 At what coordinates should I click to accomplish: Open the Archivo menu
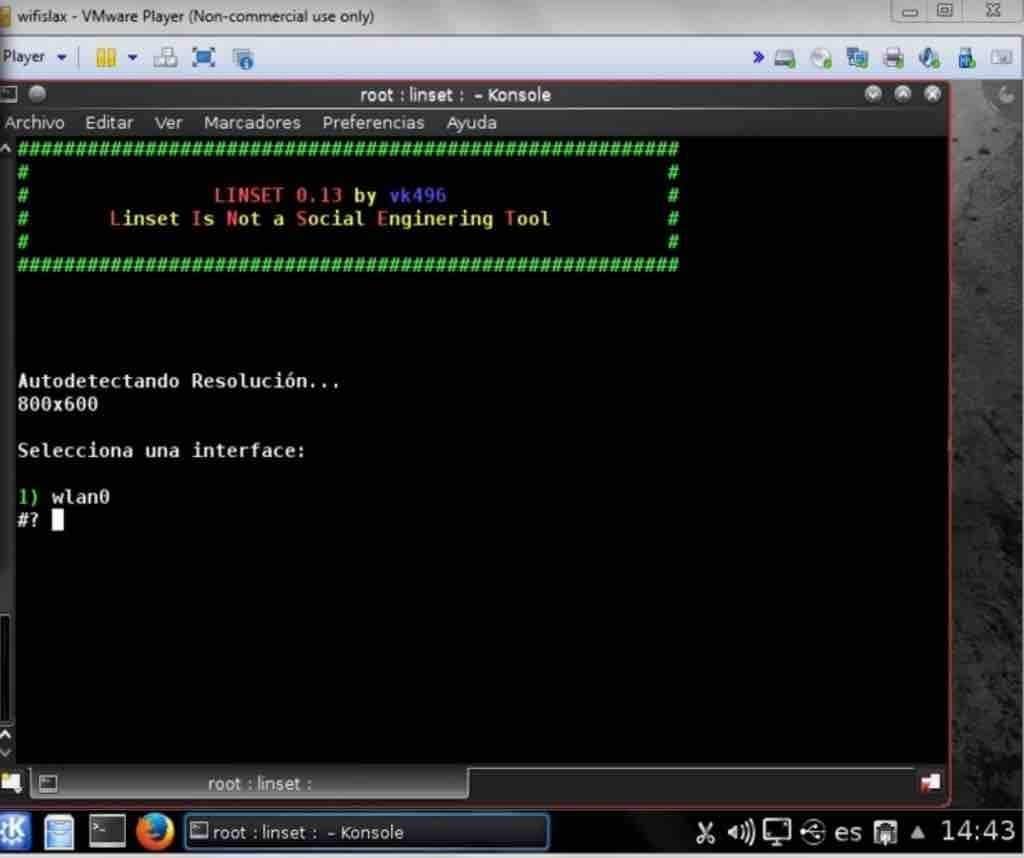34,123
